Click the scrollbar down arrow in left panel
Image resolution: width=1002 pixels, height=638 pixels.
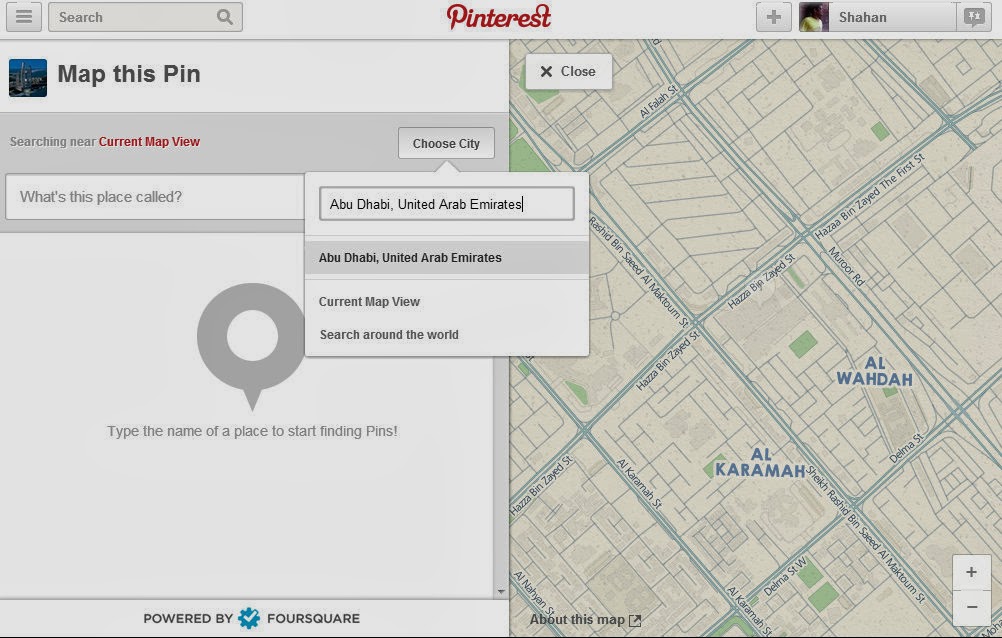(x=501, y=592)
